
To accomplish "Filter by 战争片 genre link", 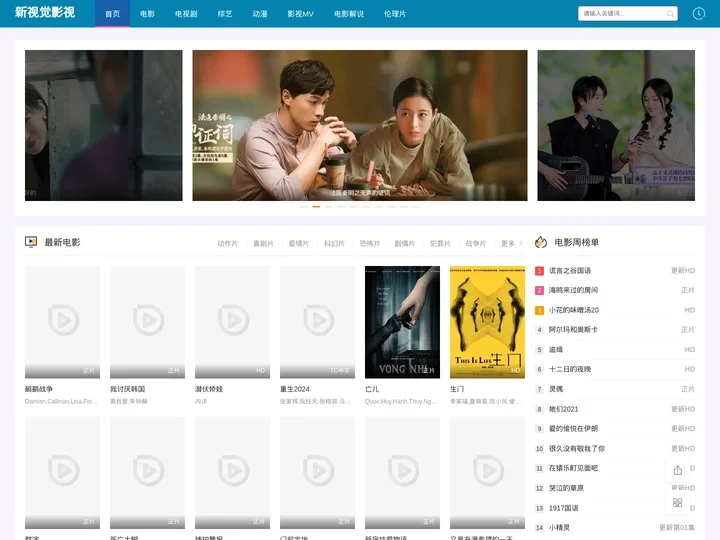I will (x=476, y=243).
